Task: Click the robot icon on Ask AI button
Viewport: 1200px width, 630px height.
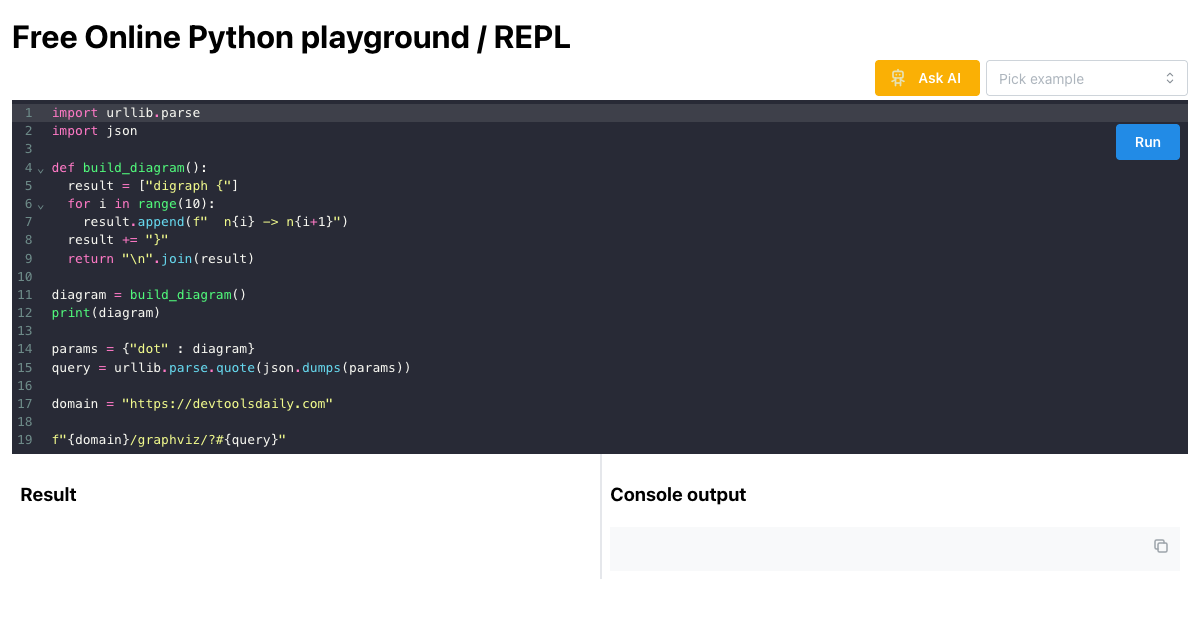Action: (899, 77)
